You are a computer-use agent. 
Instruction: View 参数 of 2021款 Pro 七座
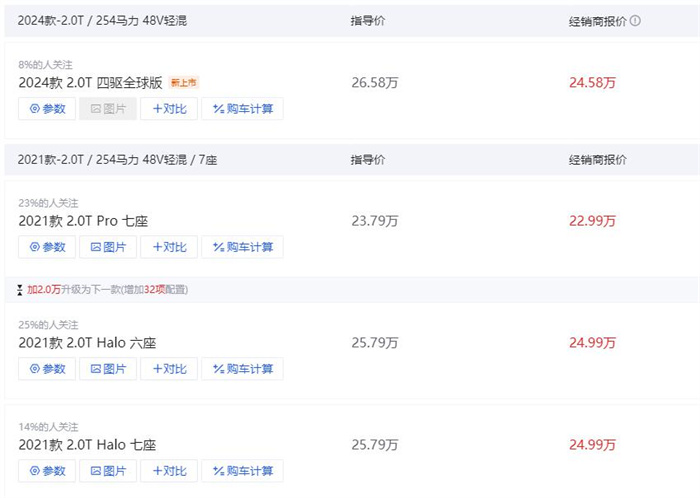[x=47, y=247]
